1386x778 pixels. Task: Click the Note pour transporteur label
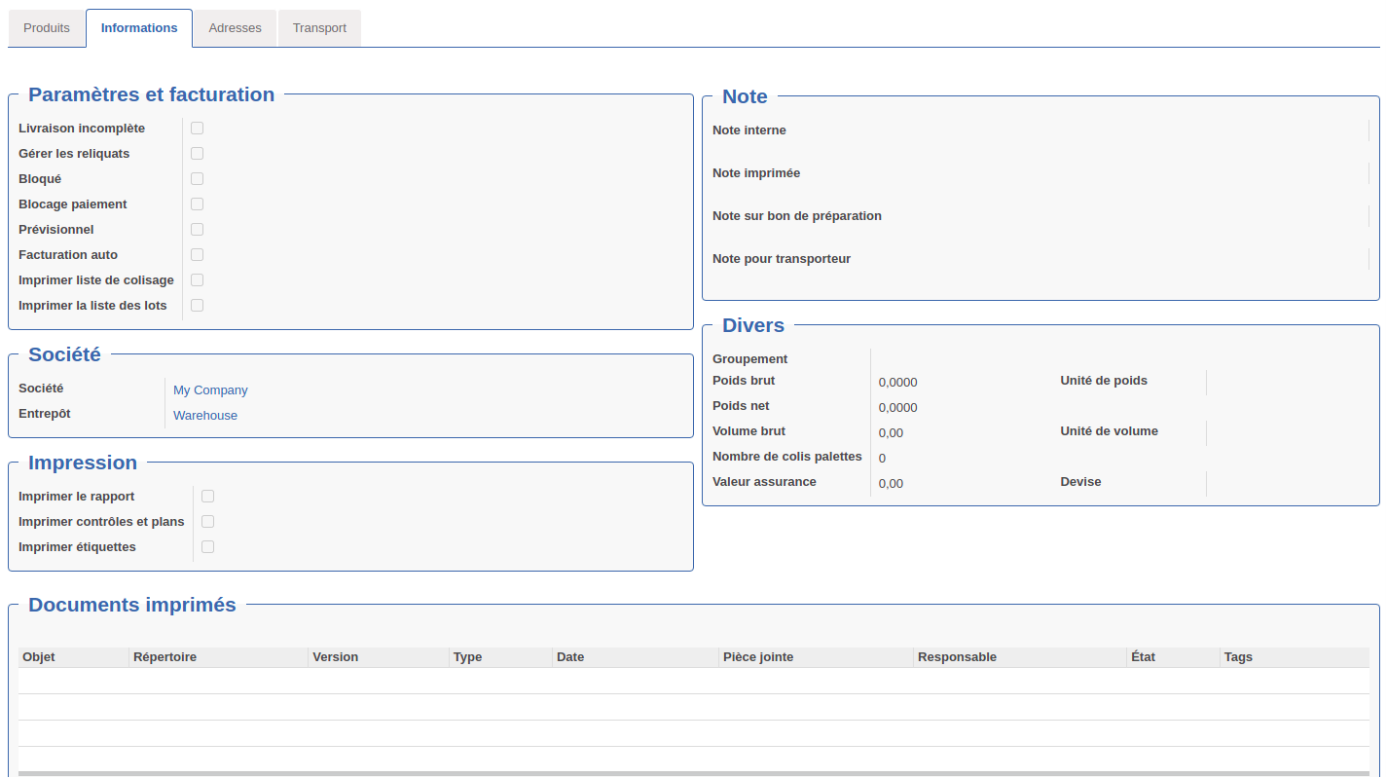point(781,259)
